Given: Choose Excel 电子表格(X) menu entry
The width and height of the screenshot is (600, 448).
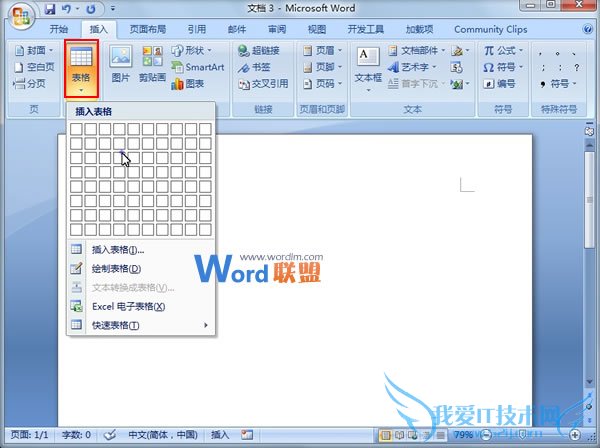Looking at the screenshot, I should click(141, 306).
